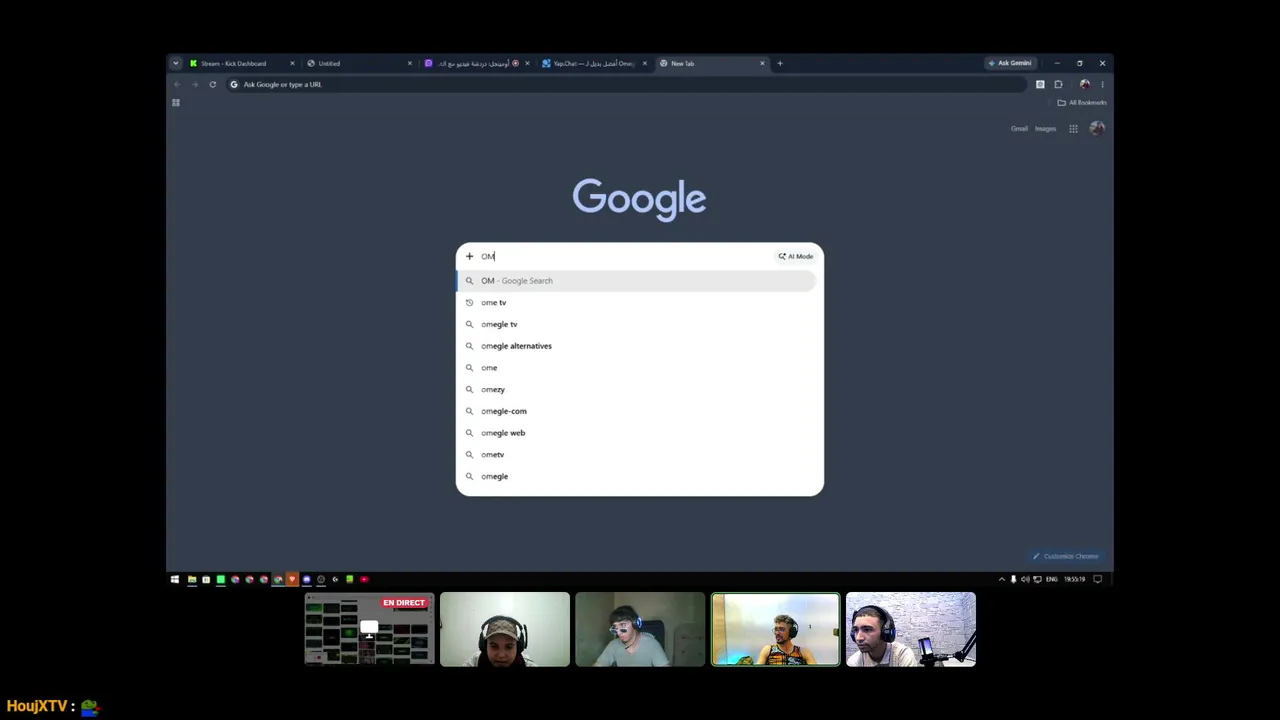The width and height of the screenshot is (1280, 720).
Task: Show hidden system tray icons
Action: 1001,579
